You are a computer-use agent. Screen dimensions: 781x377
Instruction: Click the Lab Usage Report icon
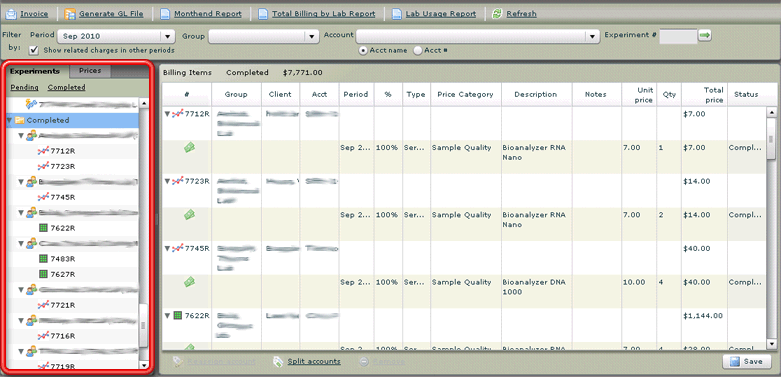397,14
